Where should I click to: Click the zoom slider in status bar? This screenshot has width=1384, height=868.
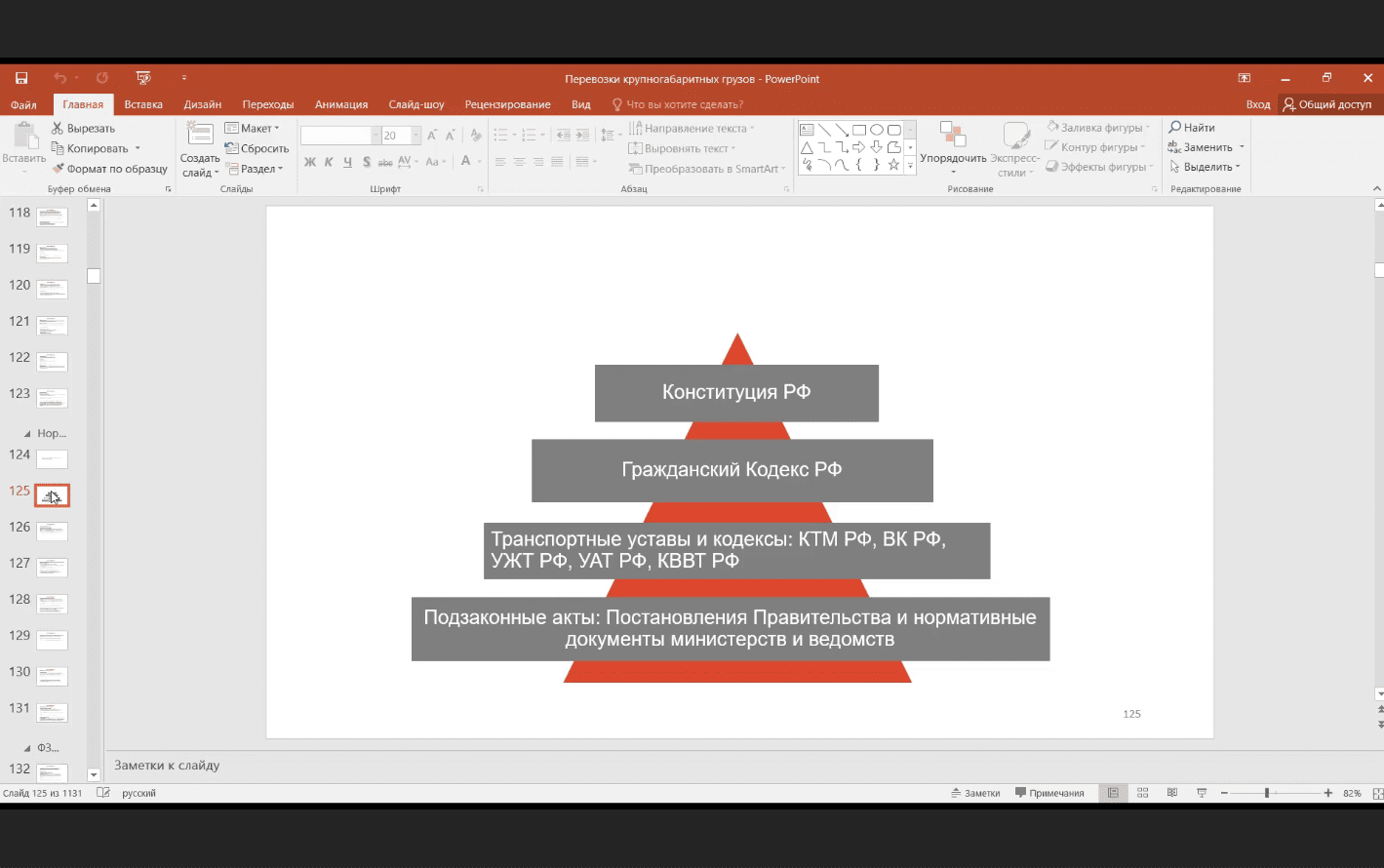(x=1267, y=793)
